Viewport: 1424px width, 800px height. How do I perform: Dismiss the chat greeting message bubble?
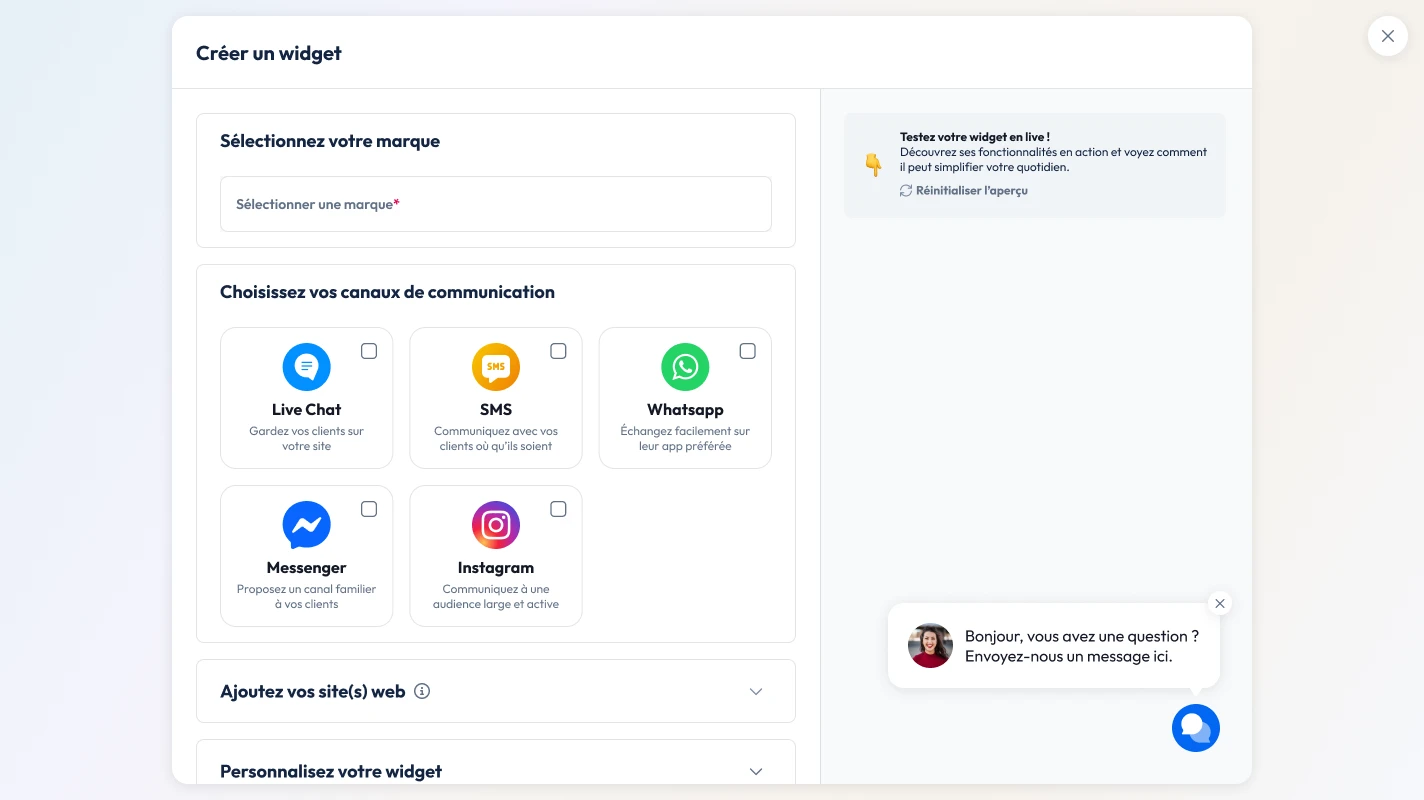coord(1219,603)
